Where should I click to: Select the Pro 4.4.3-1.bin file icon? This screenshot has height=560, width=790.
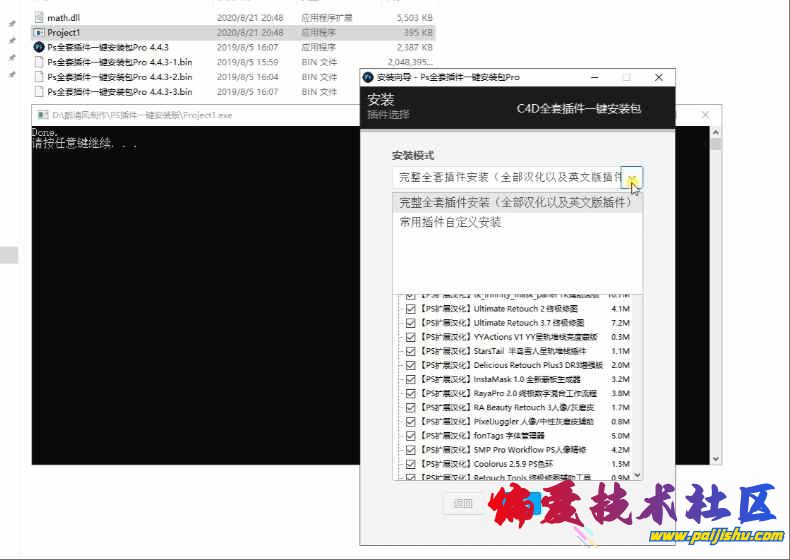pyautogui.click(x=39, y=62)
